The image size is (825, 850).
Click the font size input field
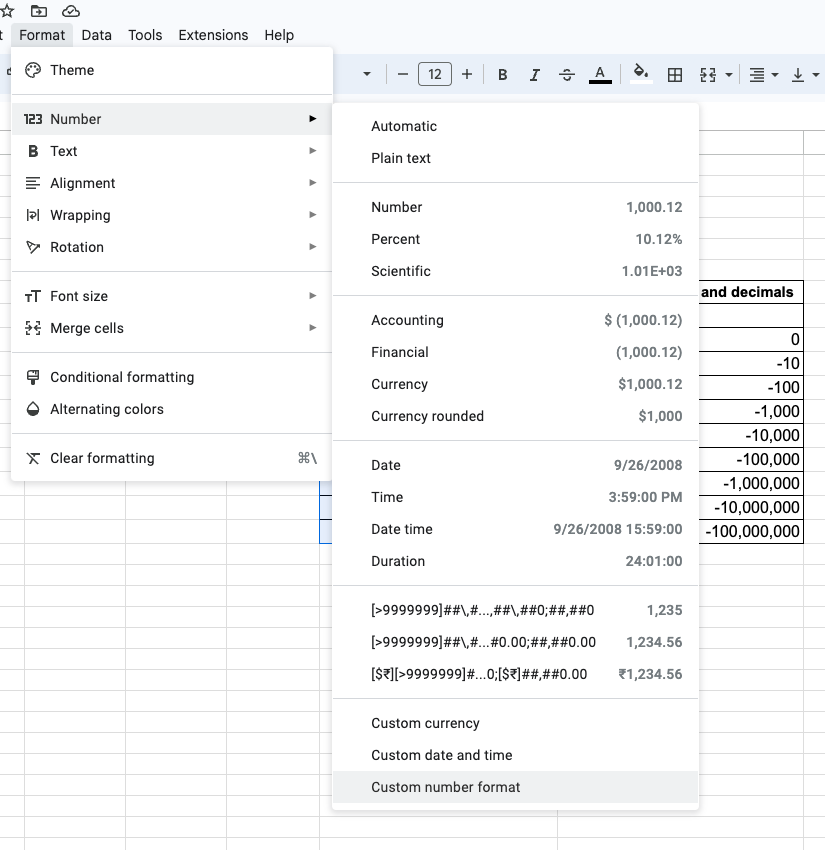(434, 74)
